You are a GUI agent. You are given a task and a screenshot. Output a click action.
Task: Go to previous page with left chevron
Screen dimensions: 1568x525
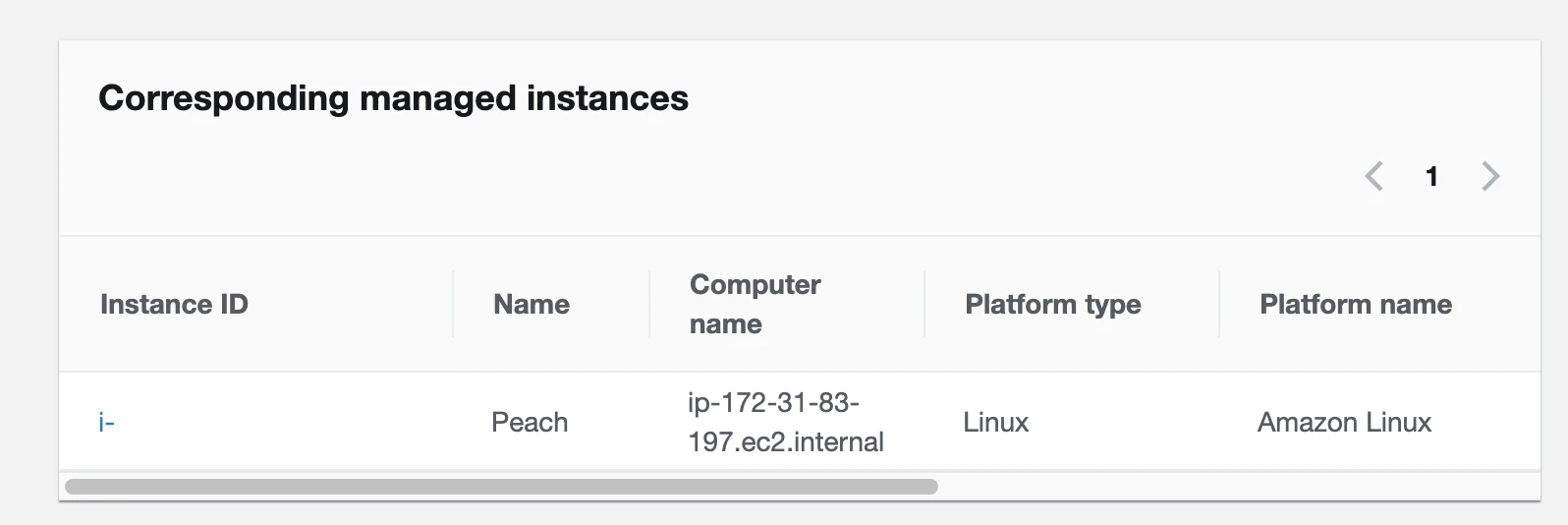pos(1374,176)
